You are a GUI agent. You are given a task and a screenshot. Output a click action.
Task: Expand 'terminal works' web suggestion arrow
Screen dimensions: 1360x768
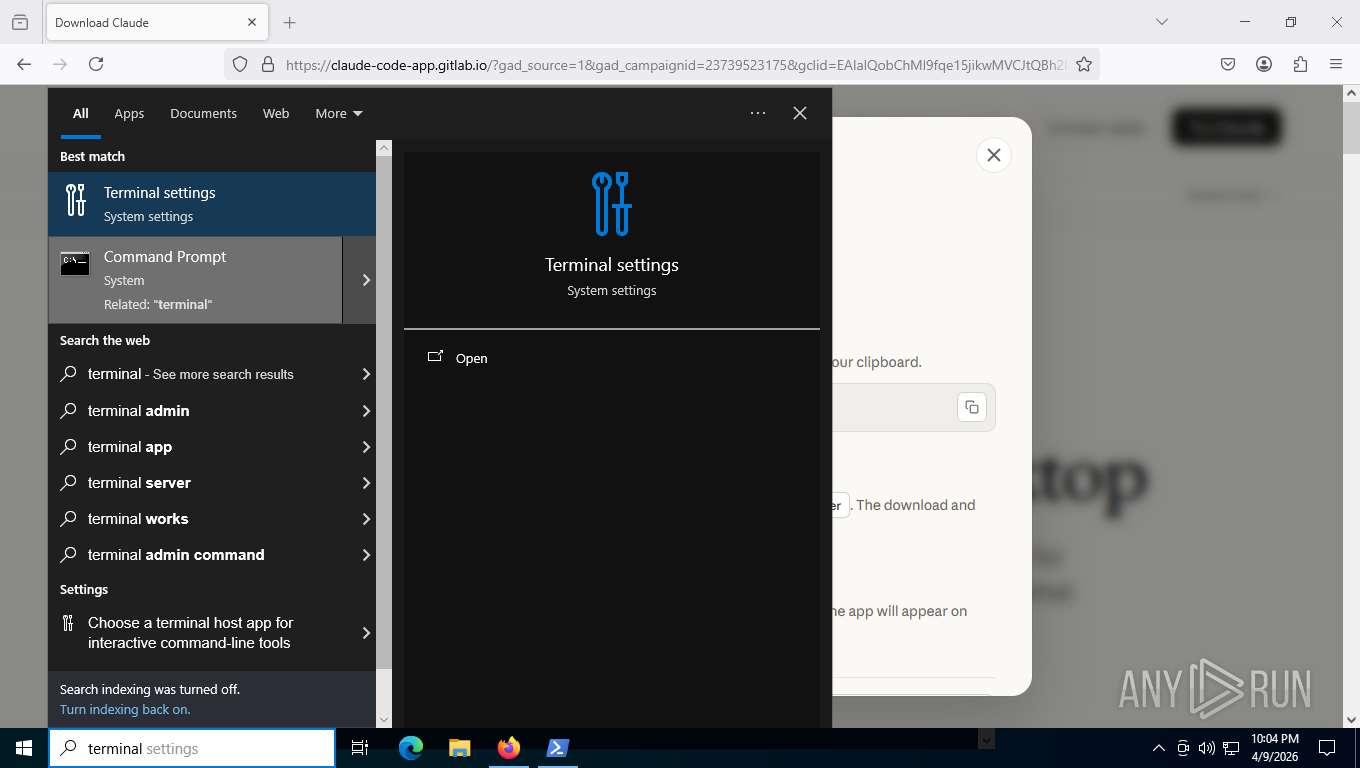pyautogui.click(x=365, y=519)
